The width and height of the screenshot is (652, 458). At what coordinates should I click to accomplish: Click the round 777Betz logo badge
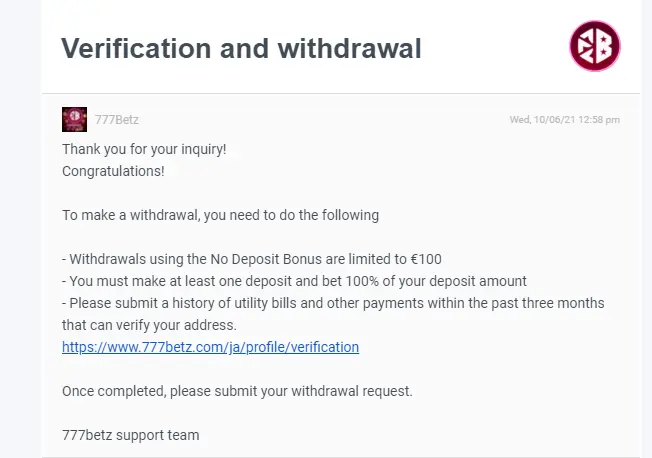coord(595,46)
